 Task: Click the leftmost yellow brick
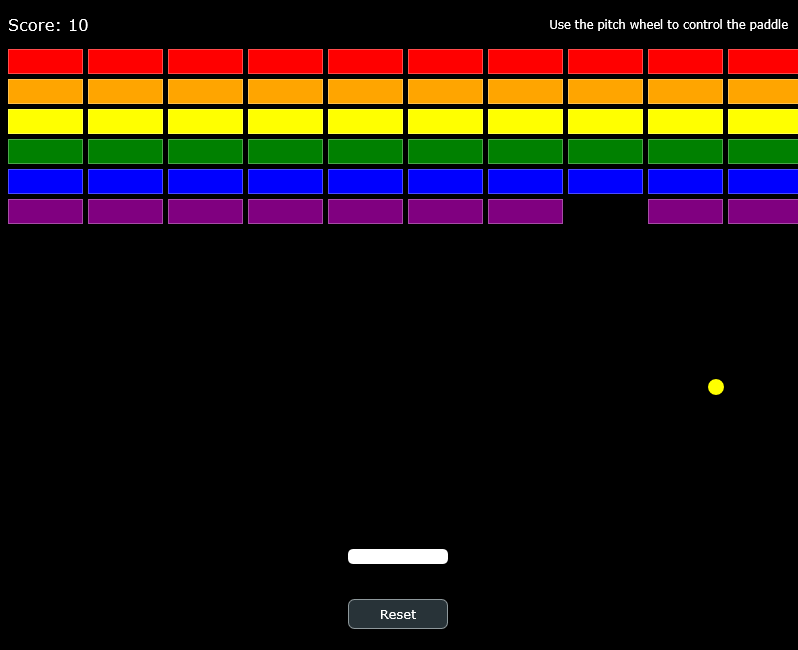[45, 121]
